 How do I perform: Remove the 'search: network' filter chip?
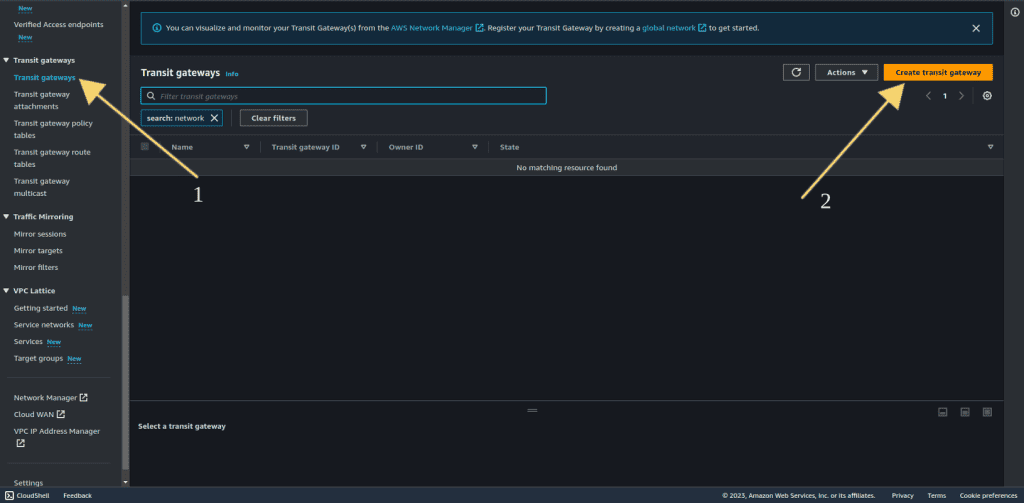[x=215, y=118]
